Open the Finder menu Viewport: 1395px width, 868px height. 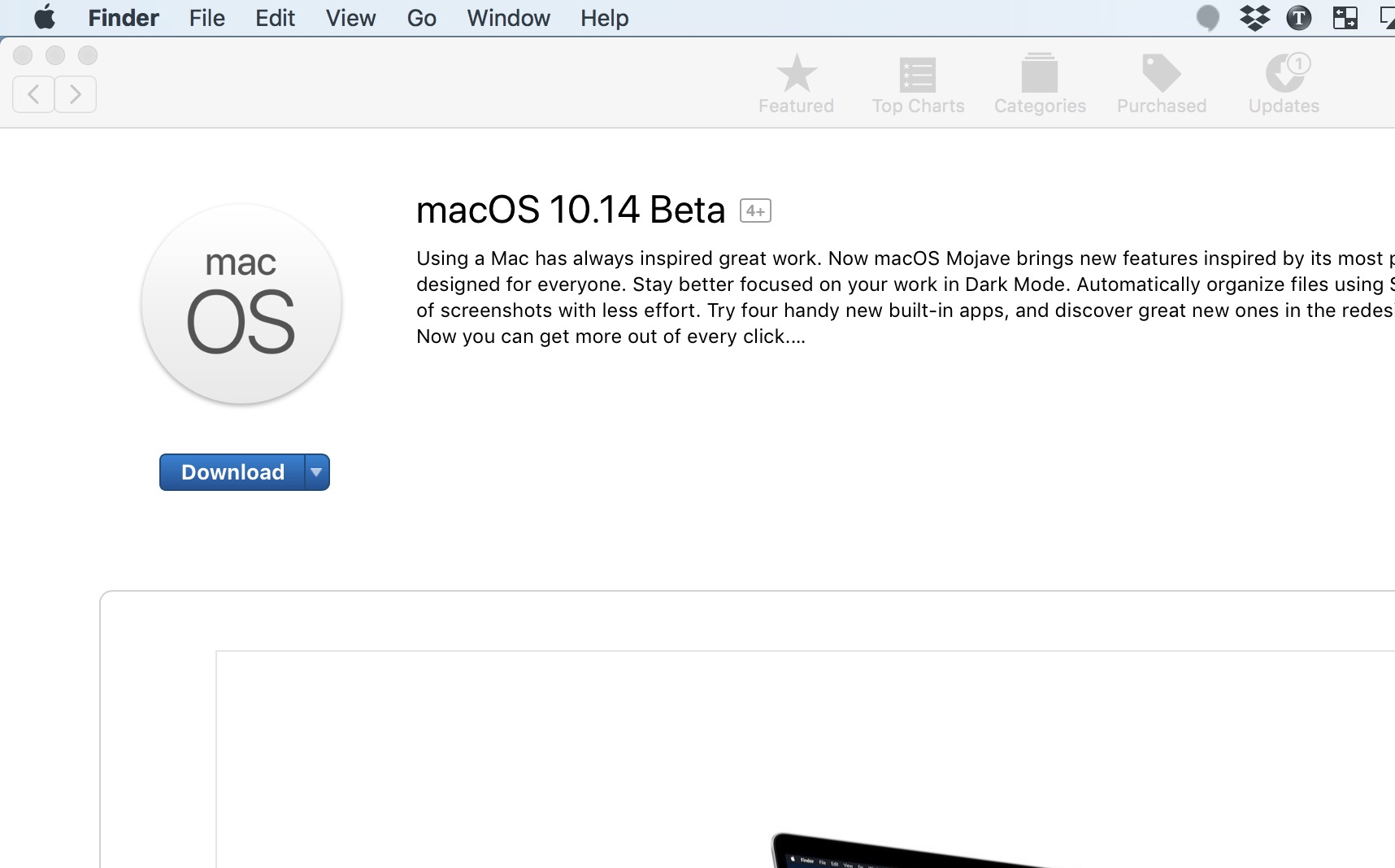point(124,18)
